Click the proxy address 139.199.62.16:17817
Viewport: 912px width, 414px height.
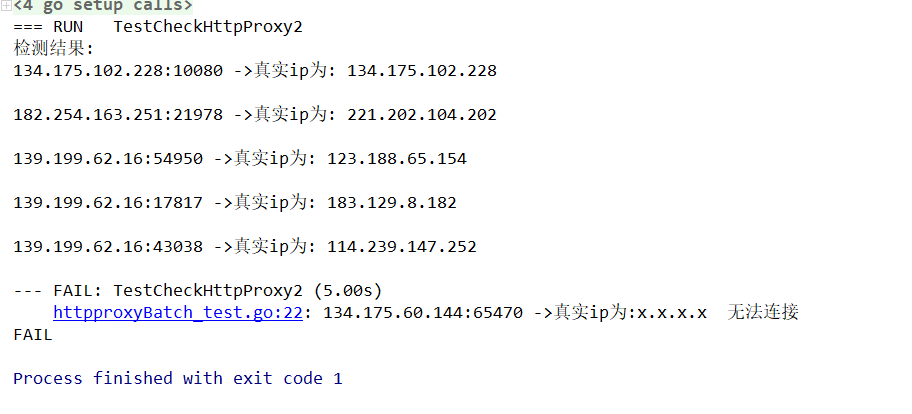[108, 203]
